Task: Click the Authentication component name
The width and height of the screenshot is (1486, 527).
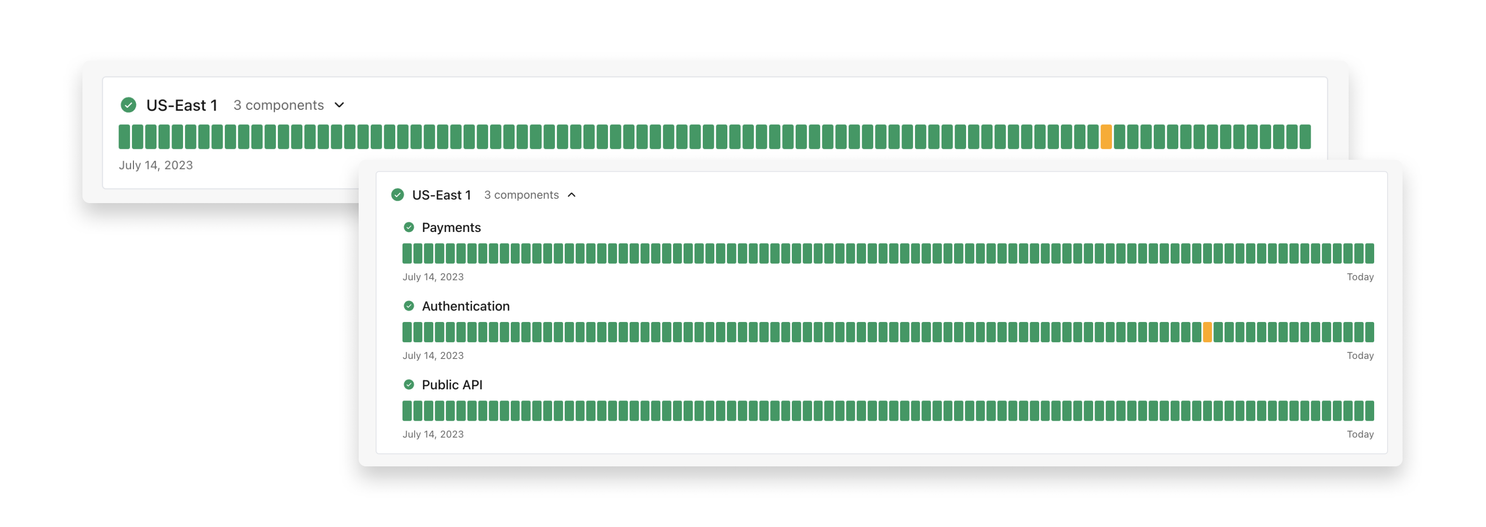Action: coord(466,306)
